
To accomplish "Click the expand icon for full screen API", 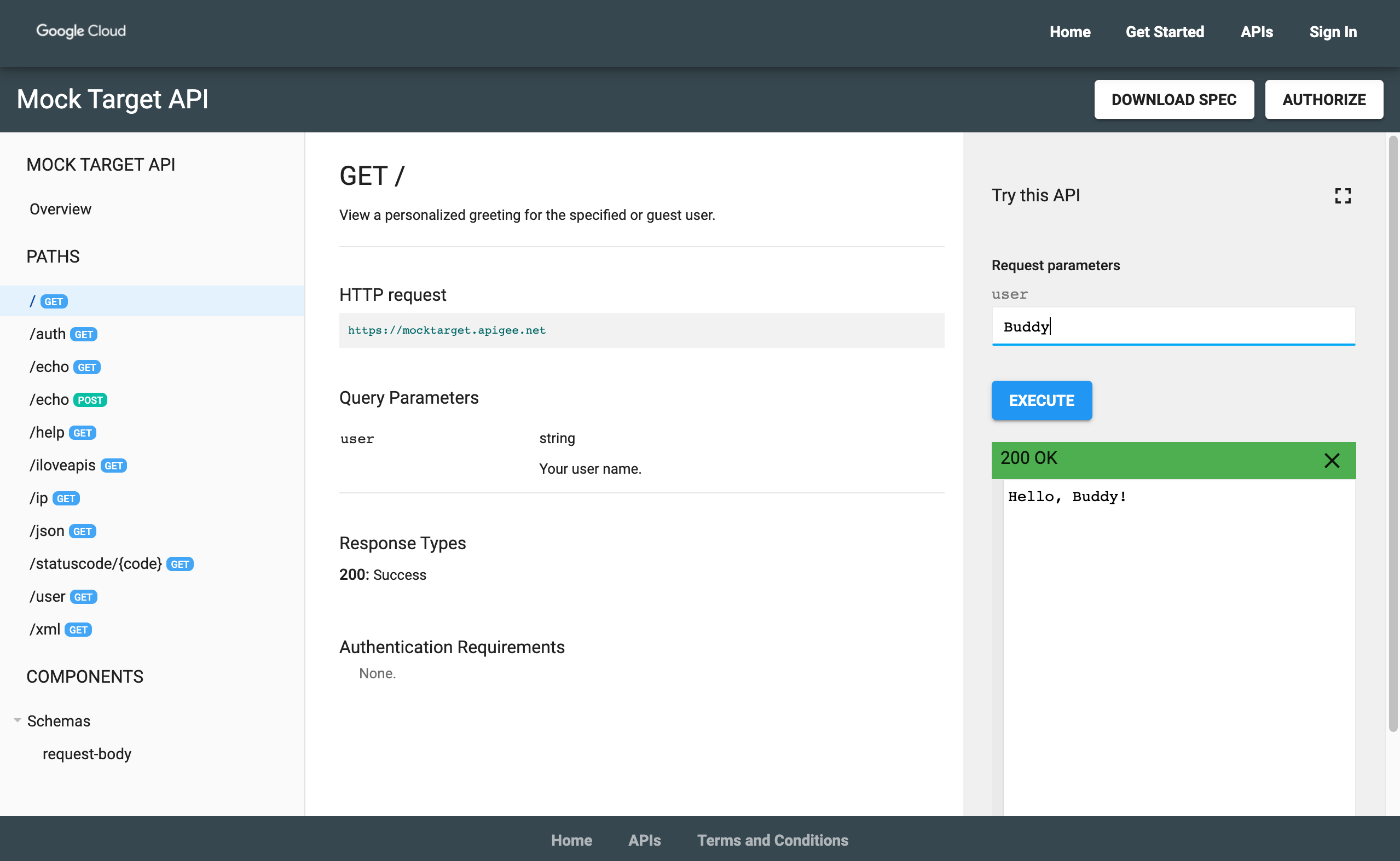I will pyautogui.click(x=1343, y=195).
